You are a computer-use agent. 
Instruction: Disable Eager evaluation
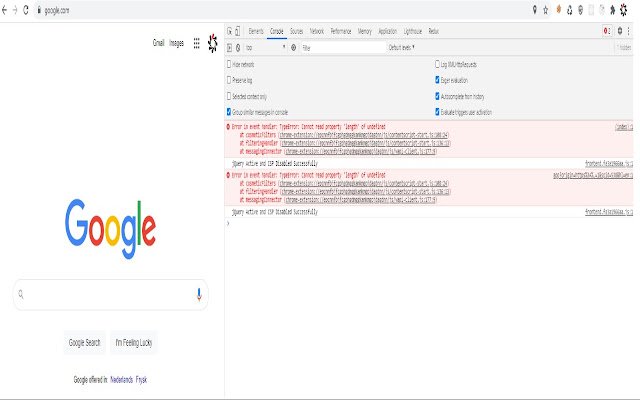438,80
